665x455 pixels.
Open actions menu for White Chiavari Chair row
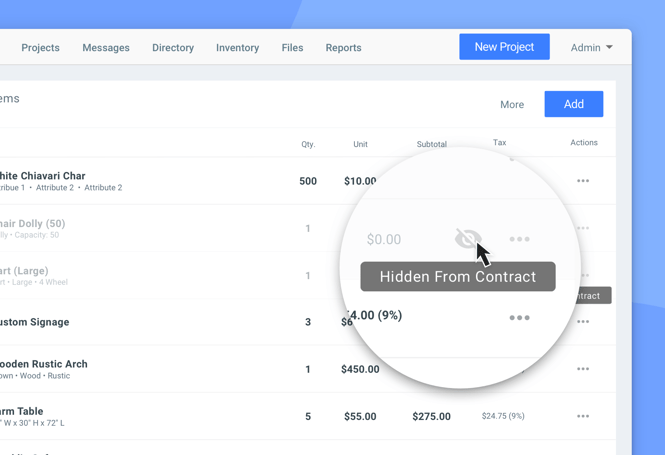(x=583, y=181)
